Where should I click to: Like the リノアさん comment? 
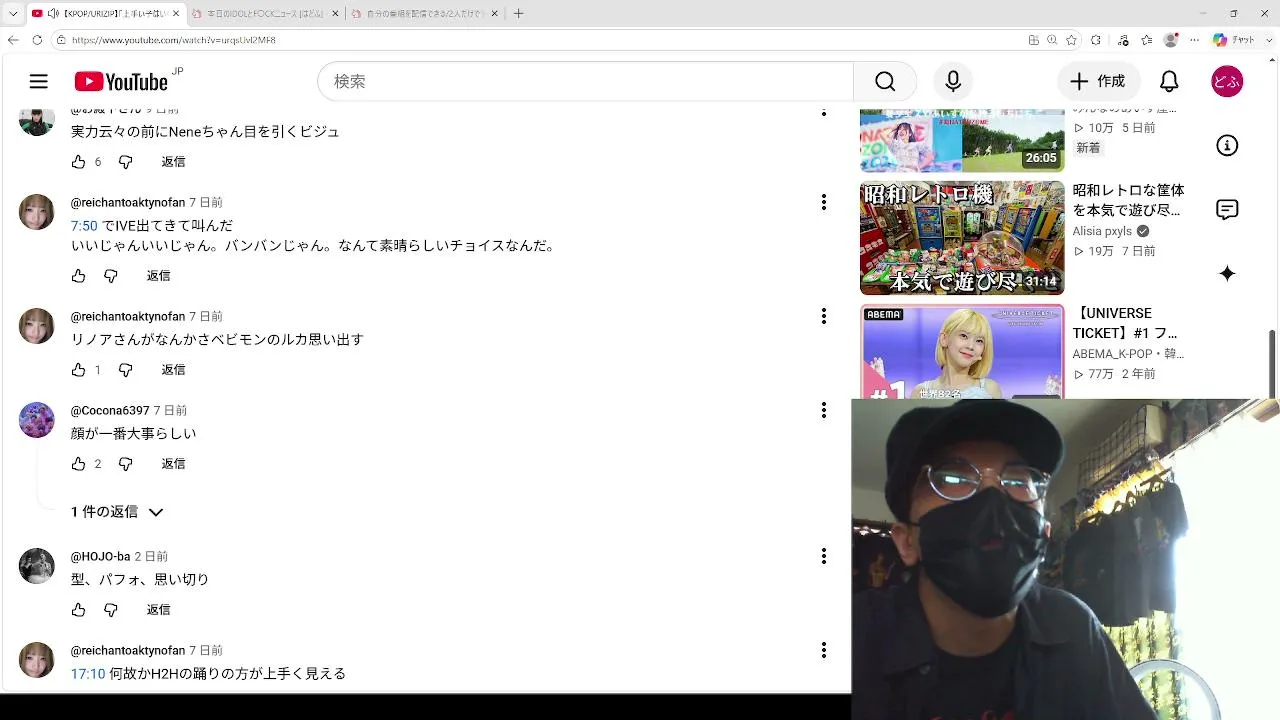[x=79, y=370]
